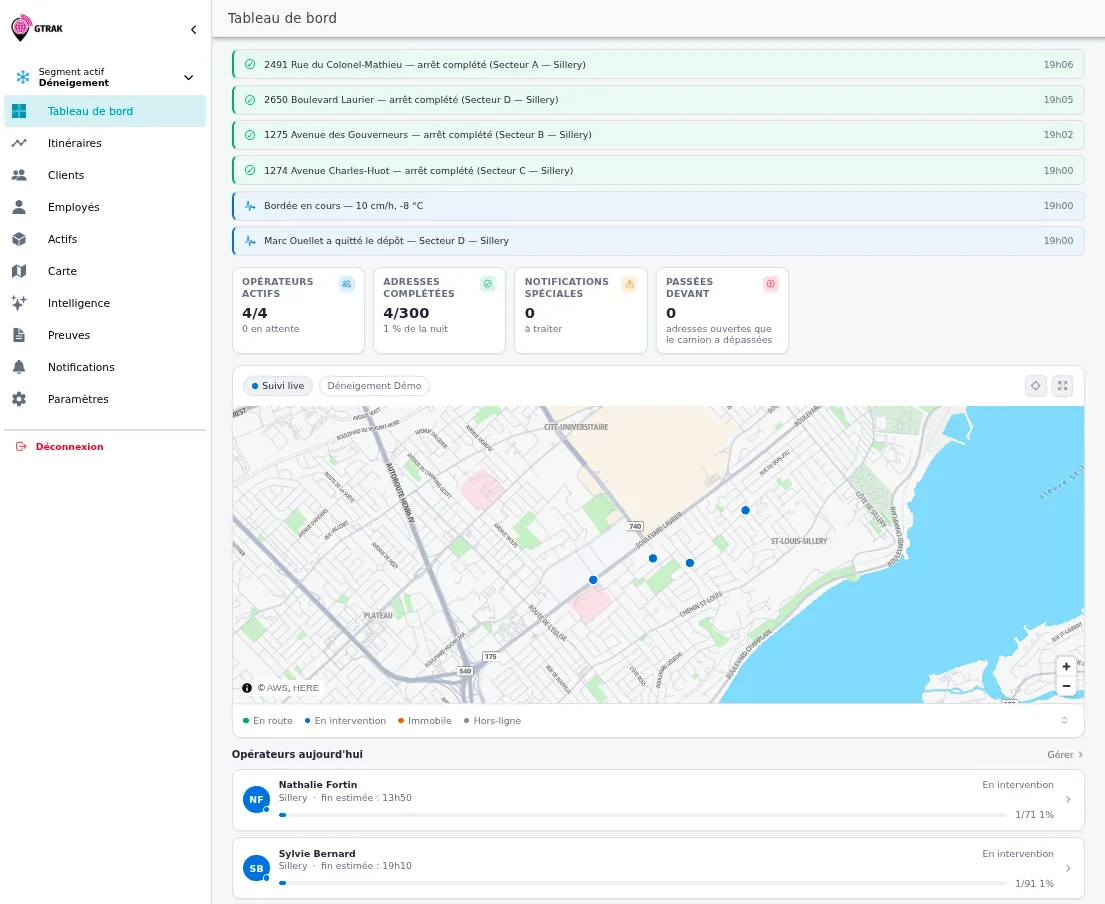The width and height of the screenshot is (1105, 904).
Task: Click the pulse icon on Bordée en cours alert
Action: [x=249, y=206]
